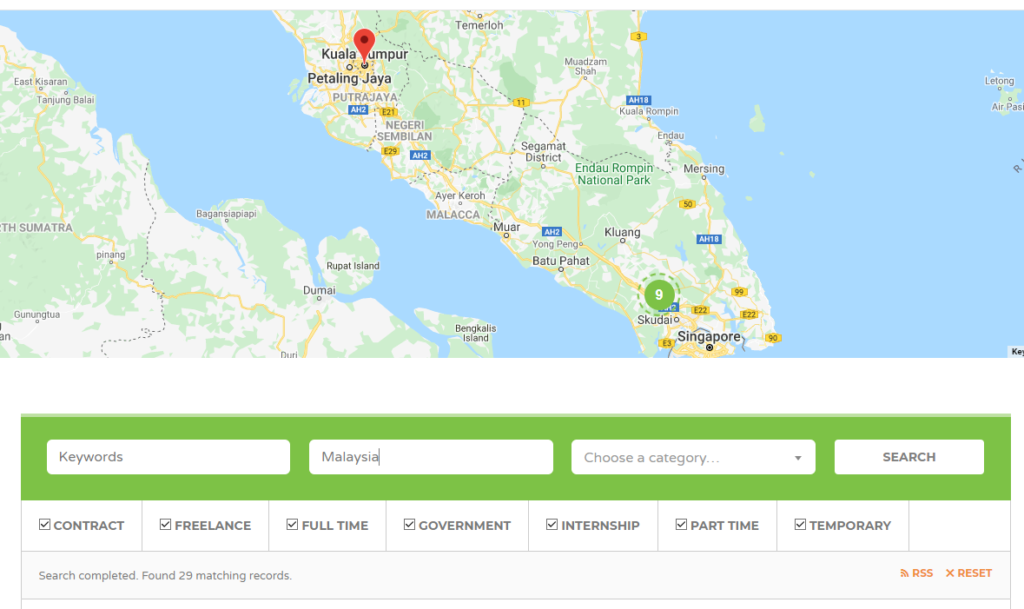Click the RSS feed link
The image size is (1024, 609).
pyautogui.click(x=916, y=573)
